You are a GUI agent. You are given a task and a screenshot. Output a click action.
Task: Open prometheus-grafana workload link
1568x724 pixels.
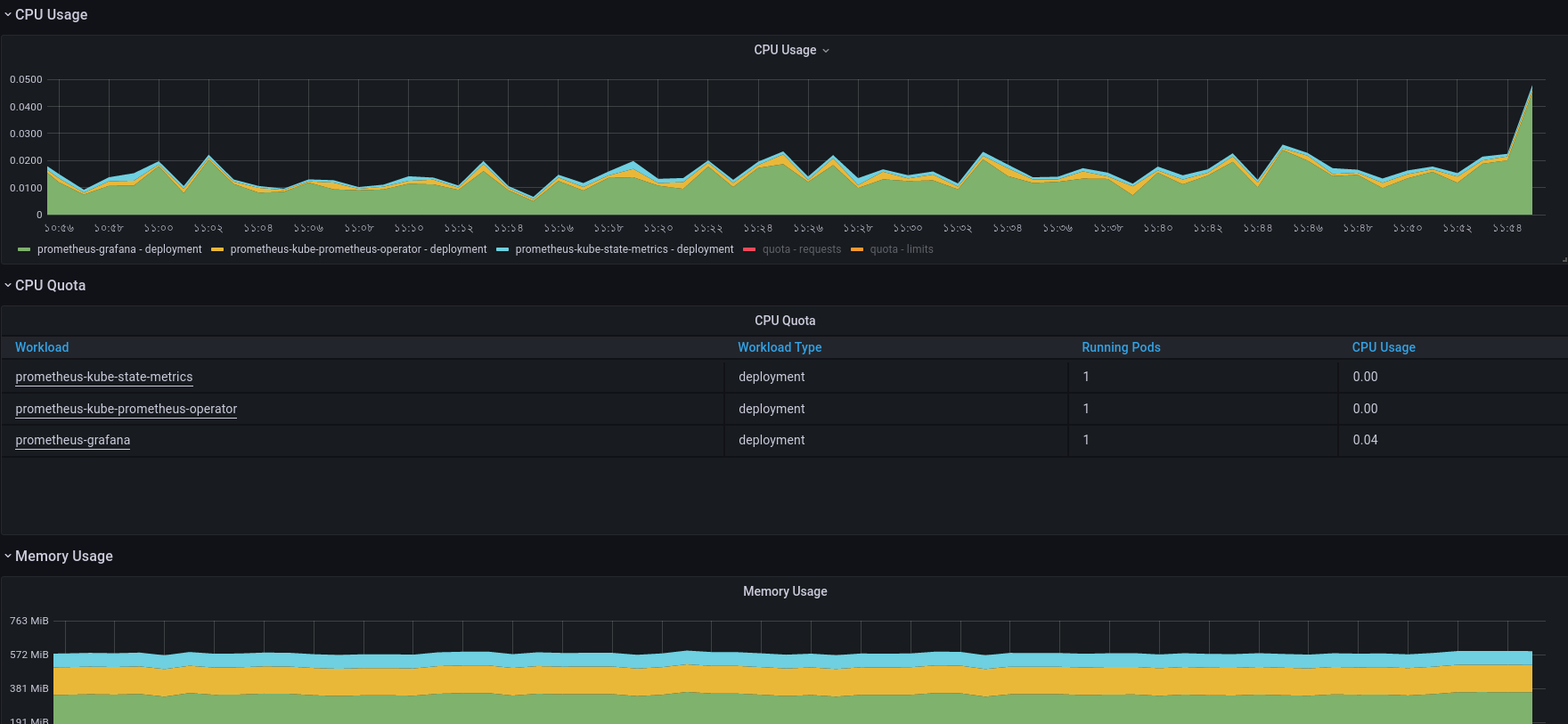[73, 440]
